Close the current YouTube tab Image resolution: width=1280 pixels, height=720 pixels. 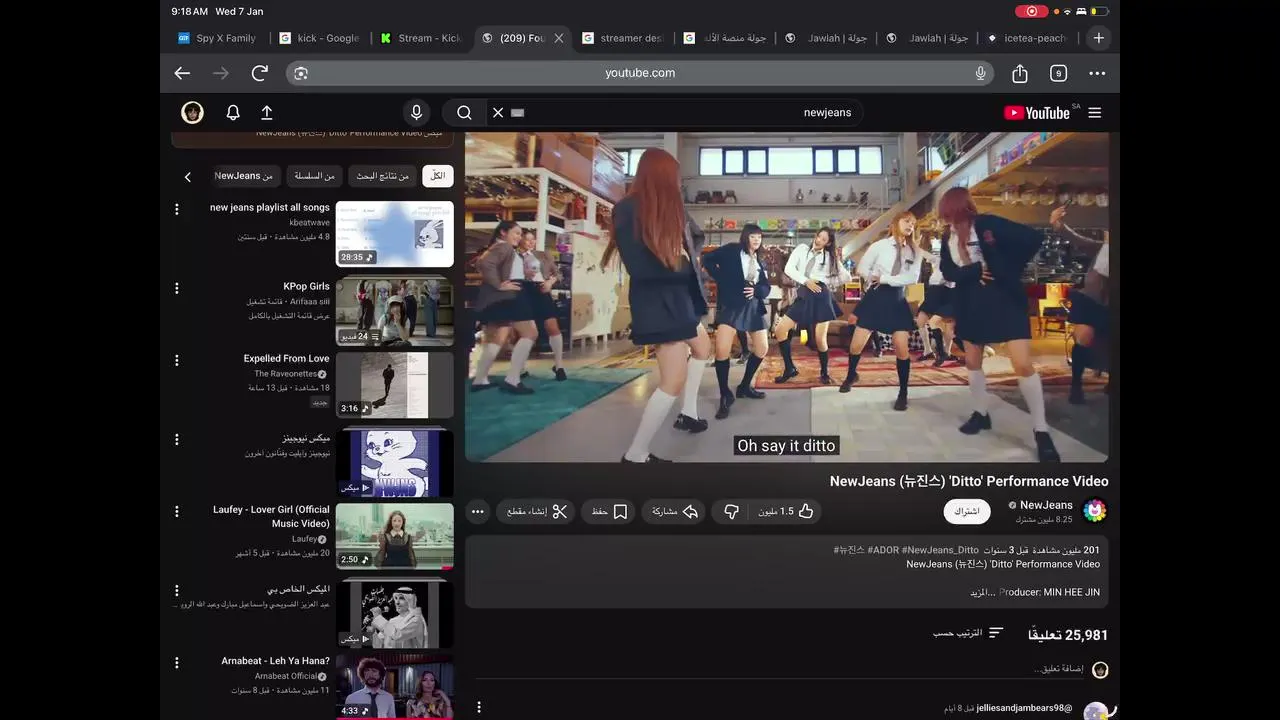coord(559,38)
